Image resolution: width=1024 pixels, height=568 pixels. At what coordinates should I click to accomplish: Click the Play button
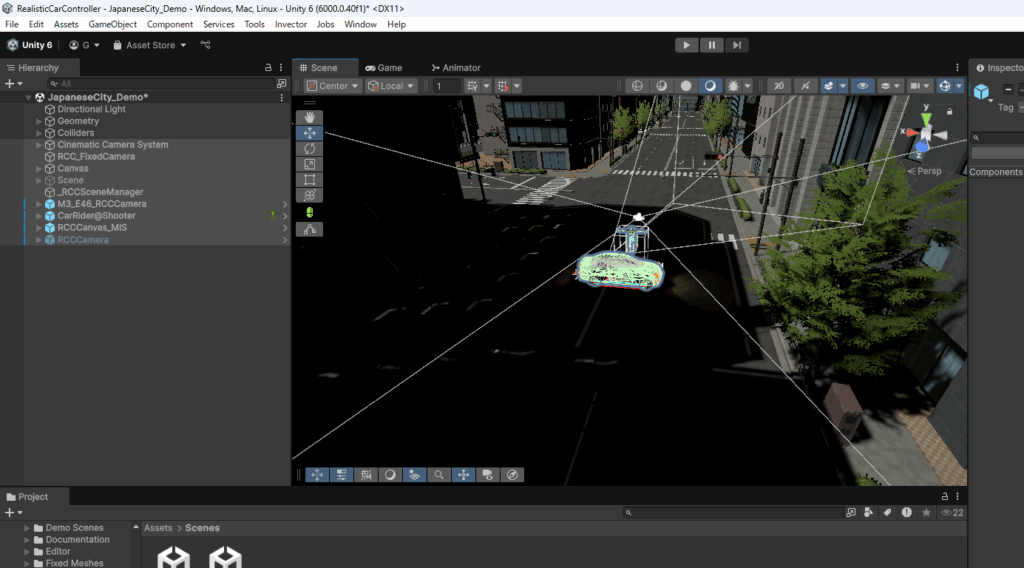(686, 45)
